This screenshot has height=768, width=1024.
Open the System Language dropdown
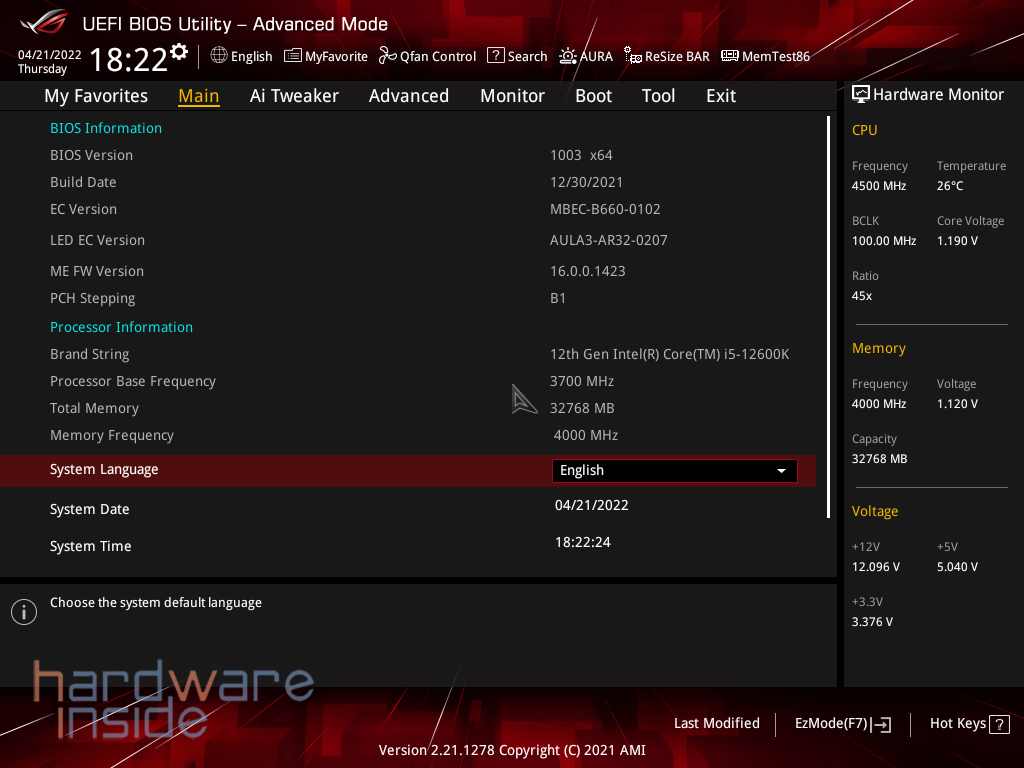point(674,470)
